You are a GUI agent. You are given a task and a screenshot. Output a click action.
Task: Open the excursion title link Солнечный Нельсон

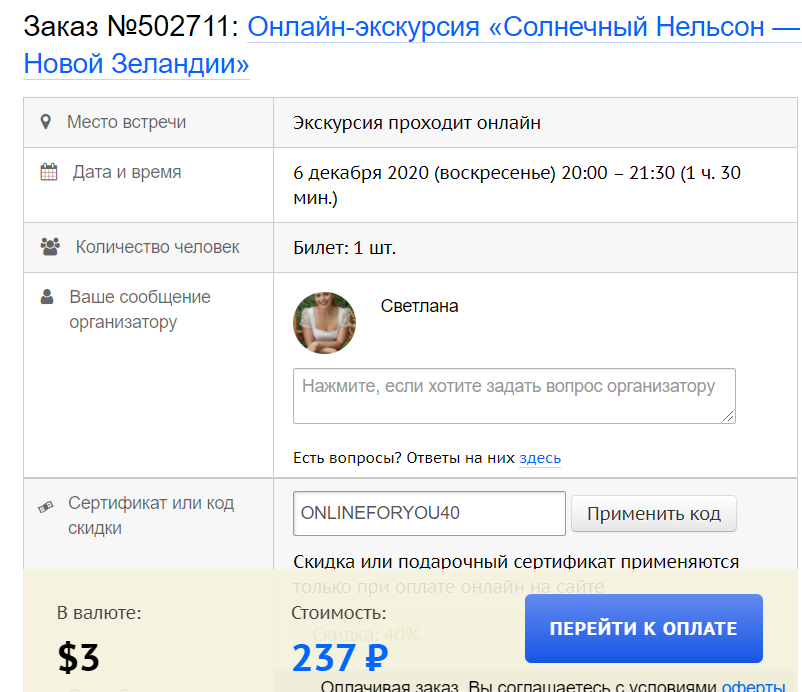pos(524,27)
